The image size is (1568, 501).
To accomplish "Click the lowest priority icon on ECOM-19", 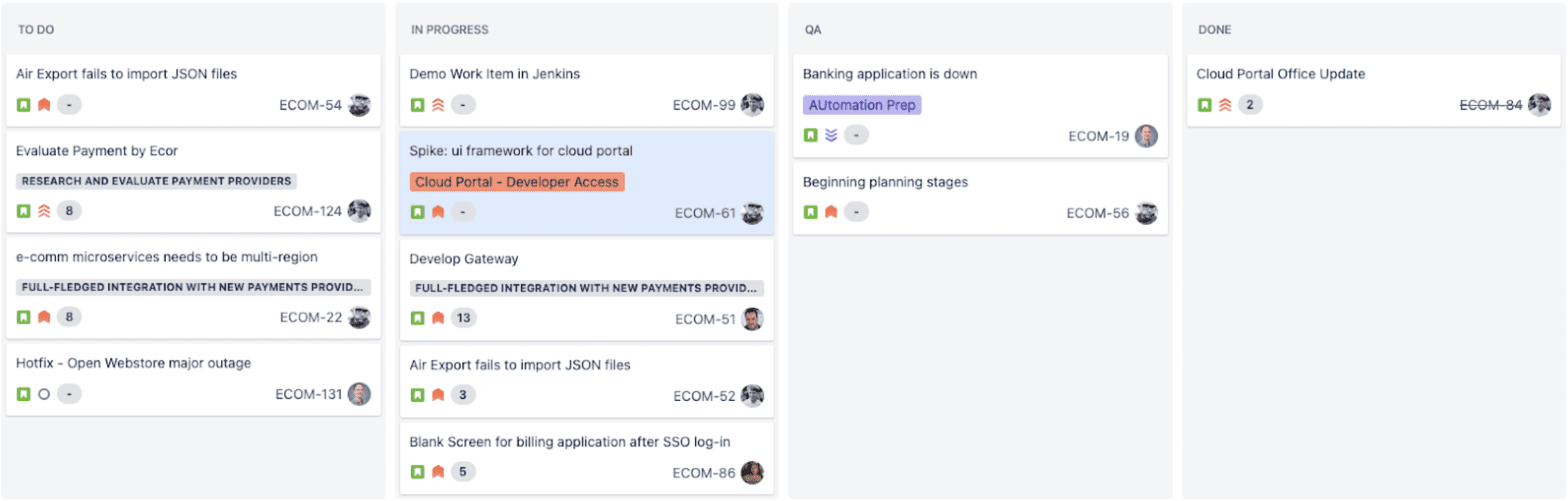I will pyautogui.click(x=832, y=135).
